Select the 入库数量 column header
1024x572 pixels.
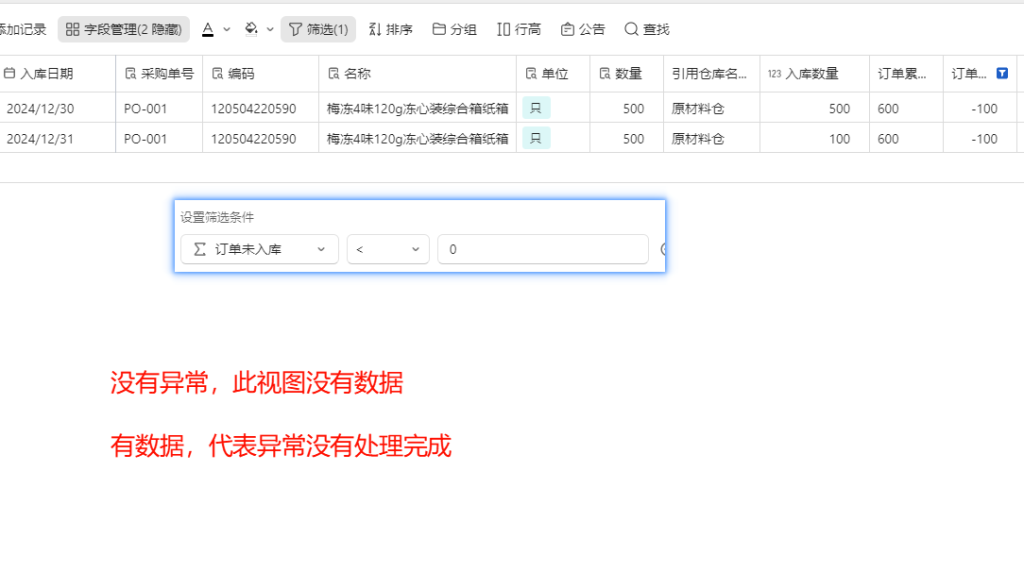pyautogui.click(x=814, y=74)
